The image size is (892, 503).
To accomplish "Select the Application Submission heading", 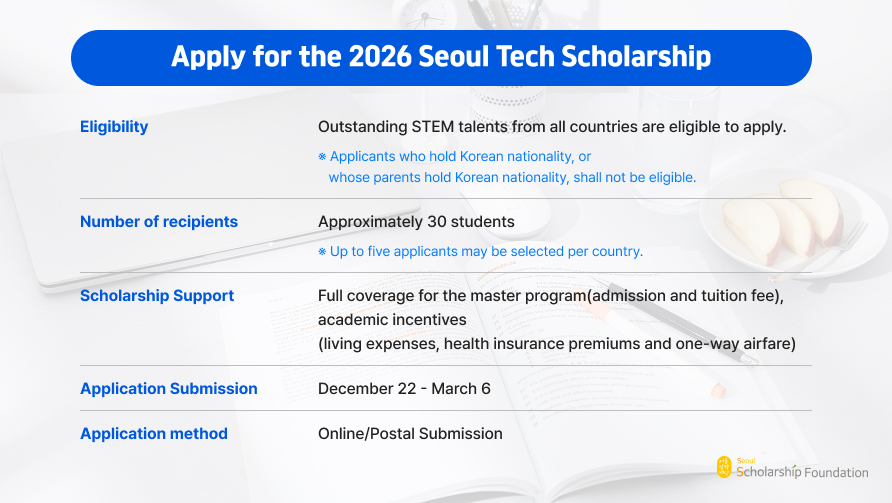I will (169, 388).
